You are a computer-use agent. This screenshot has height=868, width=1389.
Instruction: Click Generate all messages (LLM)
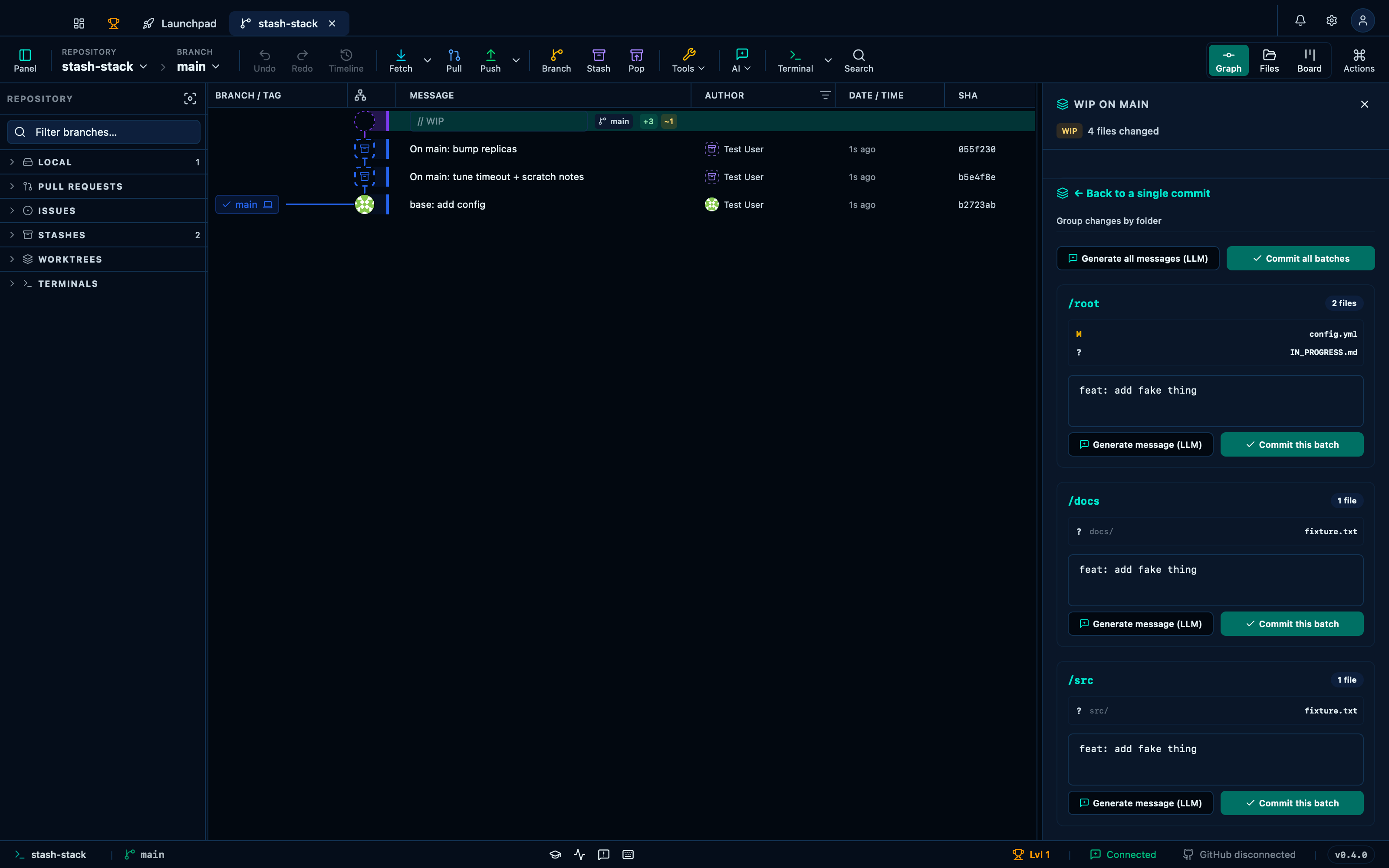[x=1138, y=258]
